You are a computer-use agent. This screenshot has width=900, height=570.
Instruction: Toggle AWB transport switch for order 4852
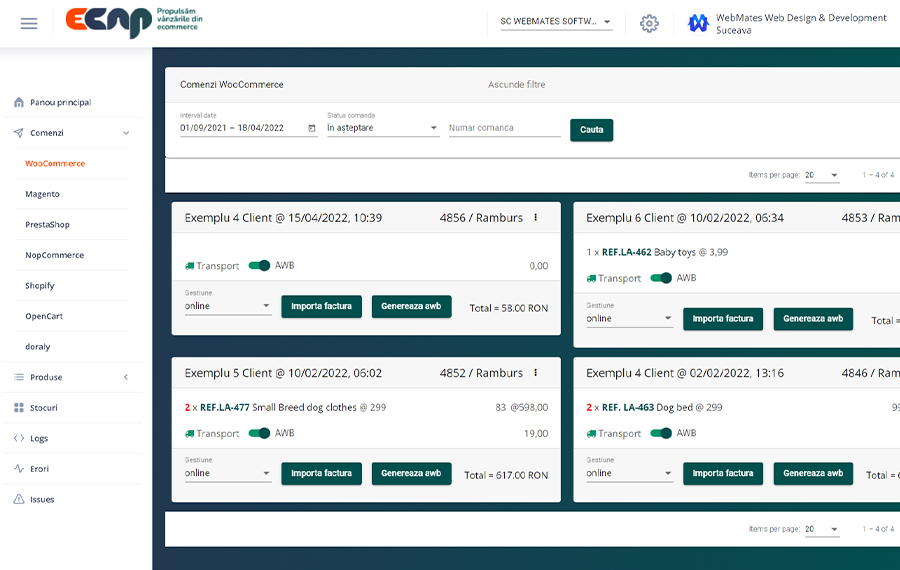(260, 433)
